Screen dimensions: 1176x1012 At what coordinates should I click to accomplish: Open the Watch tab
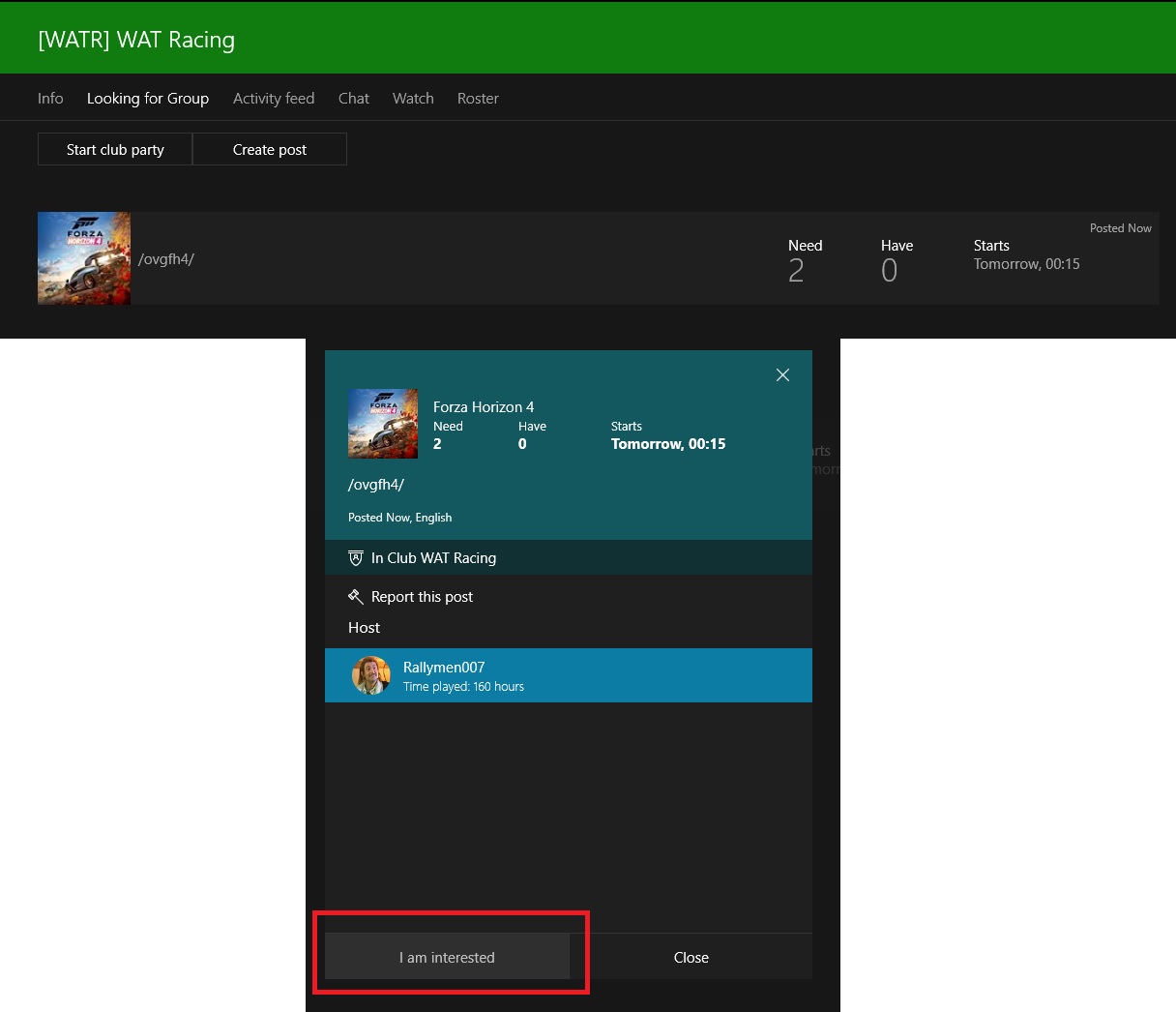pos(413,99)
